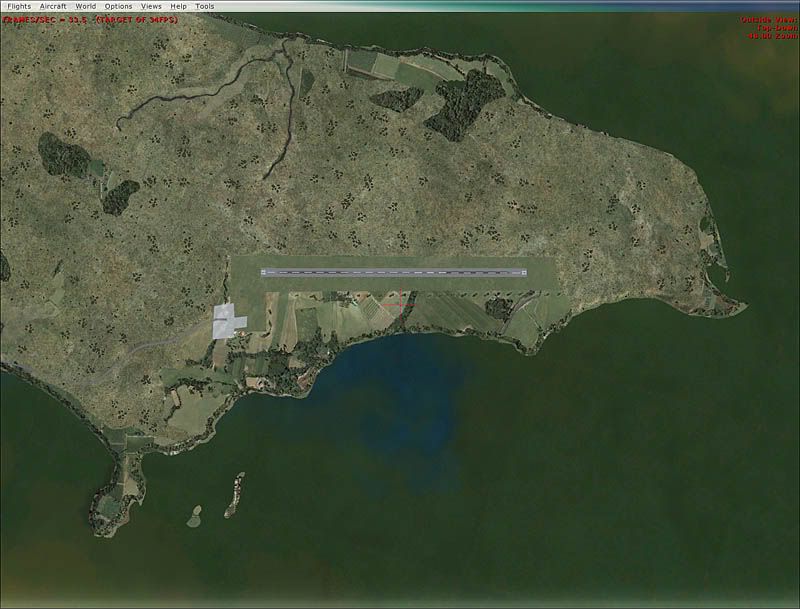Viewport: 800px width, 609px height.
Task: Click the small round offshore island
Action: [194, 513]
